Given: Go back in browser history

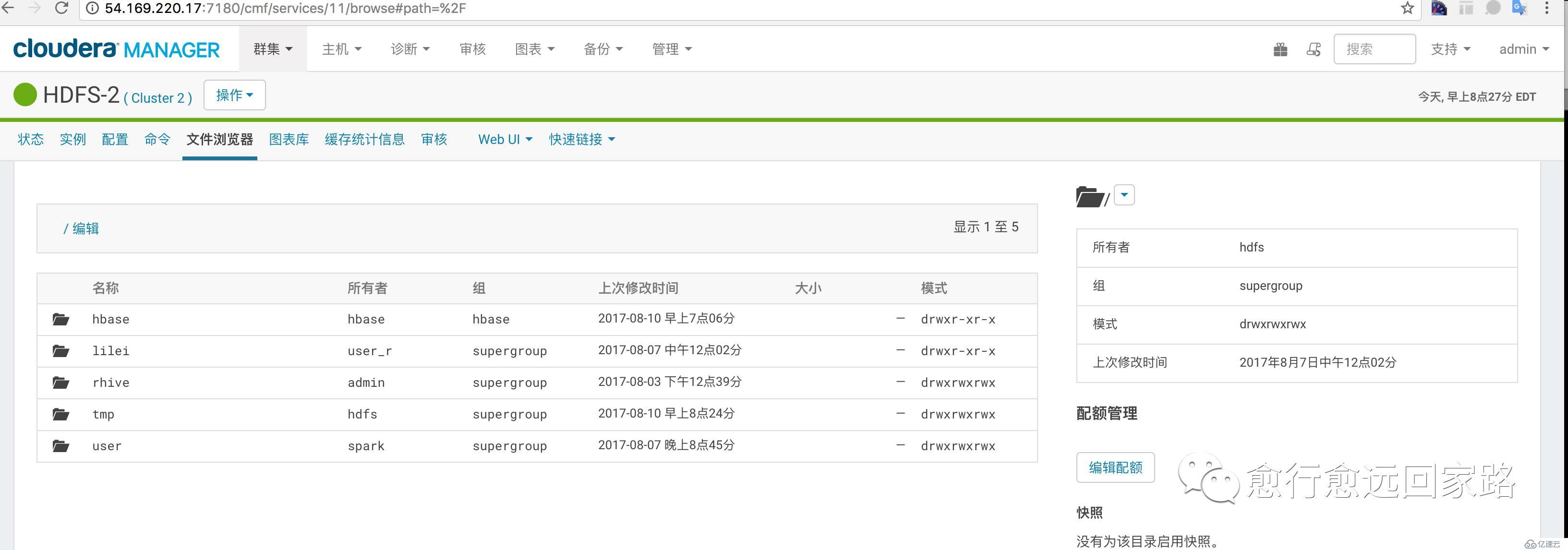Looking at the screenshot, I should tap(7, 8).
